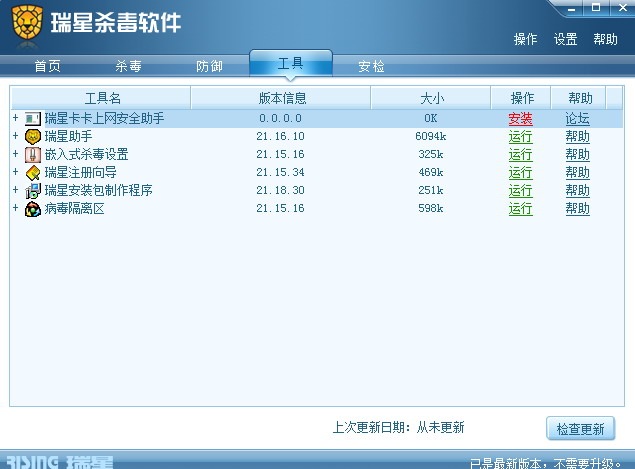Viewport: 635px width, 469px height.
Task: Select the 嵌入式杀毒设置 icon
Action: point(33,154)
